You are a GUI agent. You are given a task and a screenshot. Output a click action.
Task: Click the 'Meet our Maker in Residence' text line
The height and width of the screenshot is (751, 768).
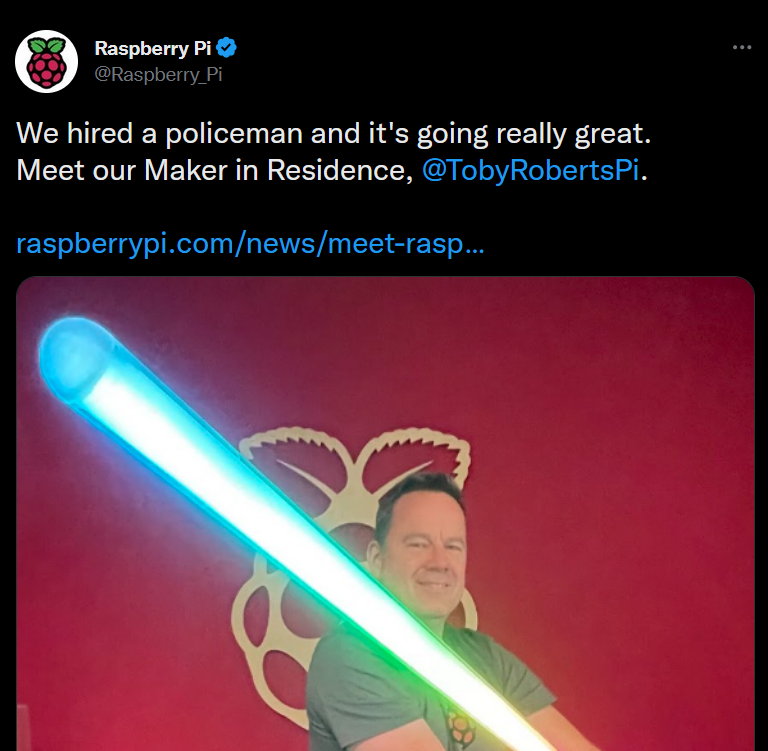tap(215, 170)
